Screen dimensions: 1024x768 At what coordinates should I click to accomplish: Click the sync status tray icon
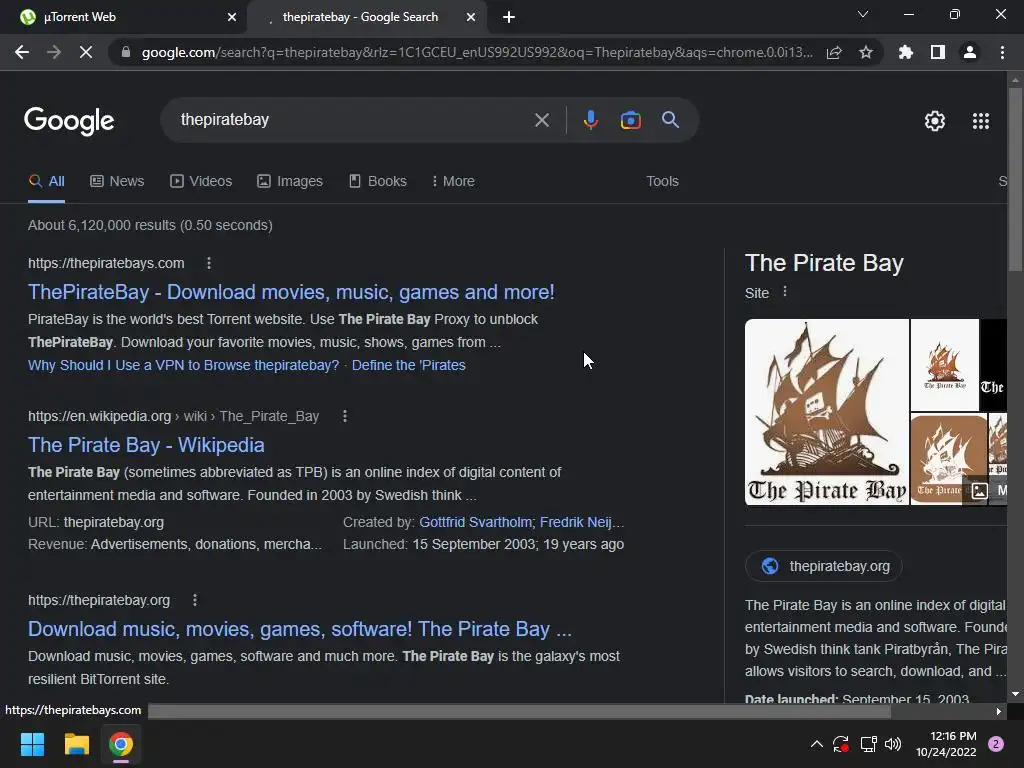point(840,744)
